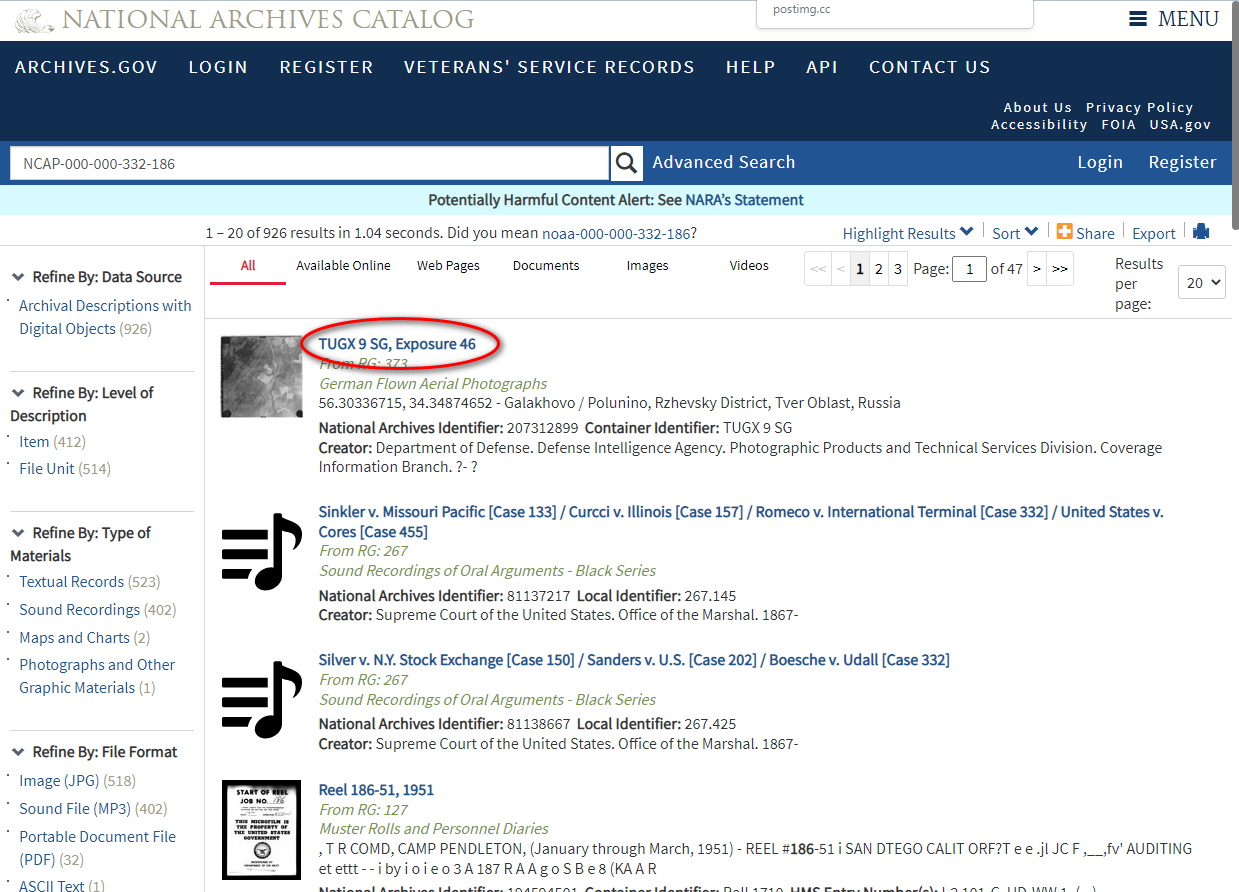The width and height of the screenshot is (1239, 892).
Task: Click the next page > button
Action: (x=1036, y=268)
